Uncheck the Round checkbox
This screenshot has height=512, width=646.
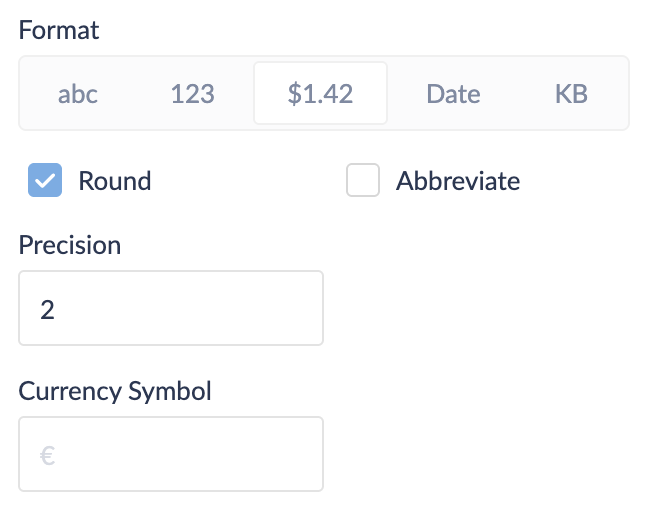point(45,181)
